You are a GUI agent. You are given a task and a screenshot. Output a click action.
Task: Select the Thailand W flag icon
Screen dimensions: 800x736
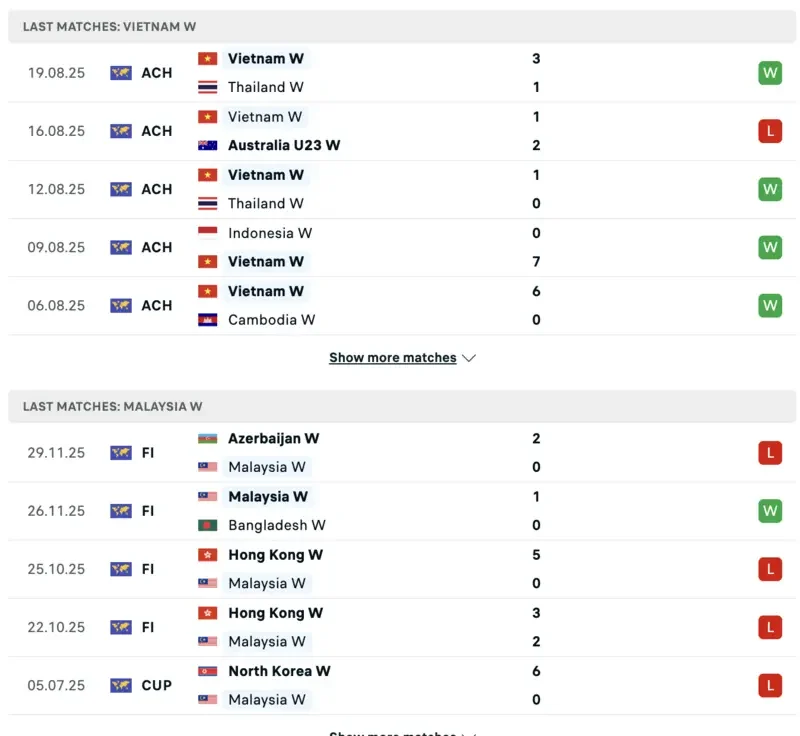[207, 87]
